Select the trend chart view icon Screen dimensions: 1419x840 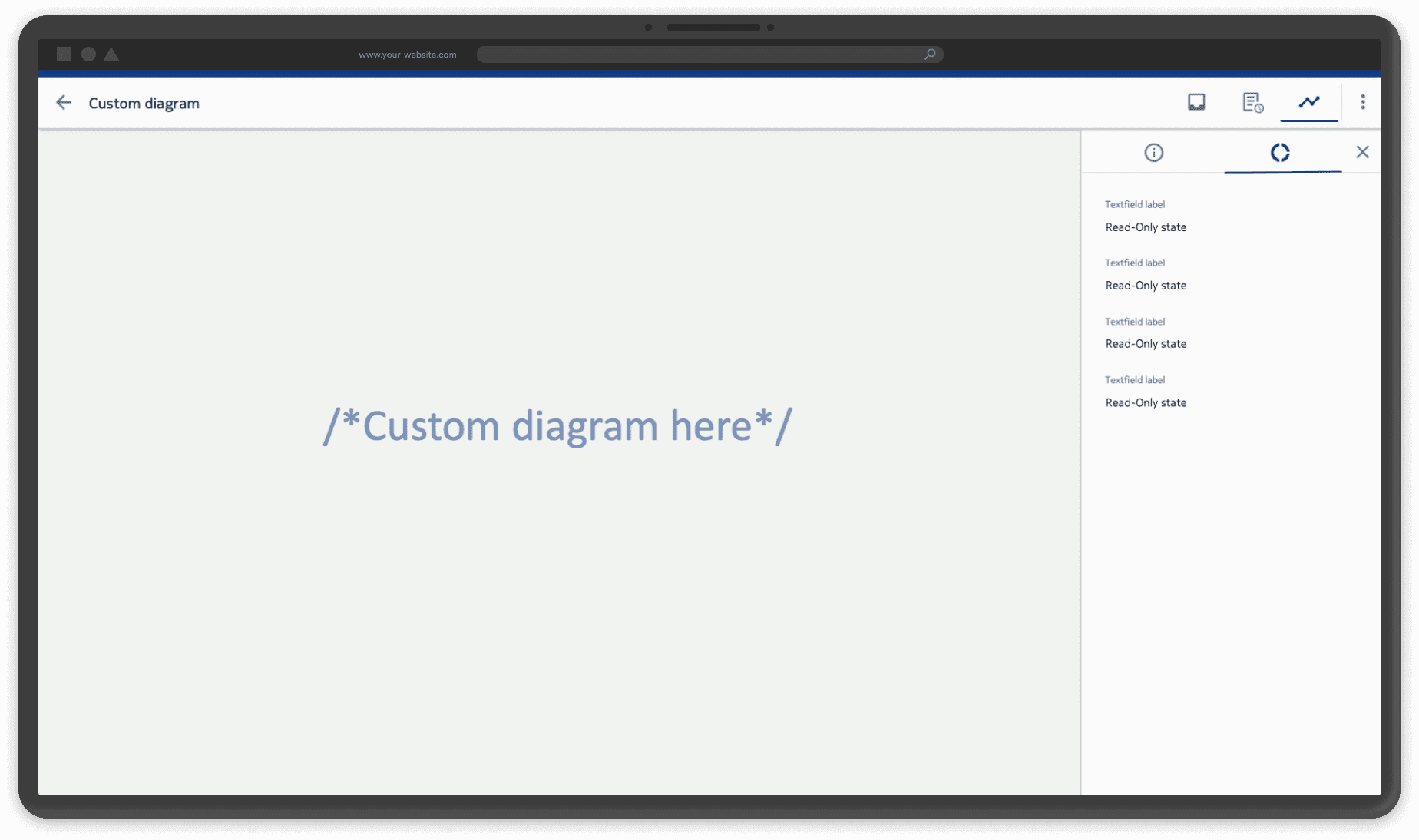[x=1308, y=101]
